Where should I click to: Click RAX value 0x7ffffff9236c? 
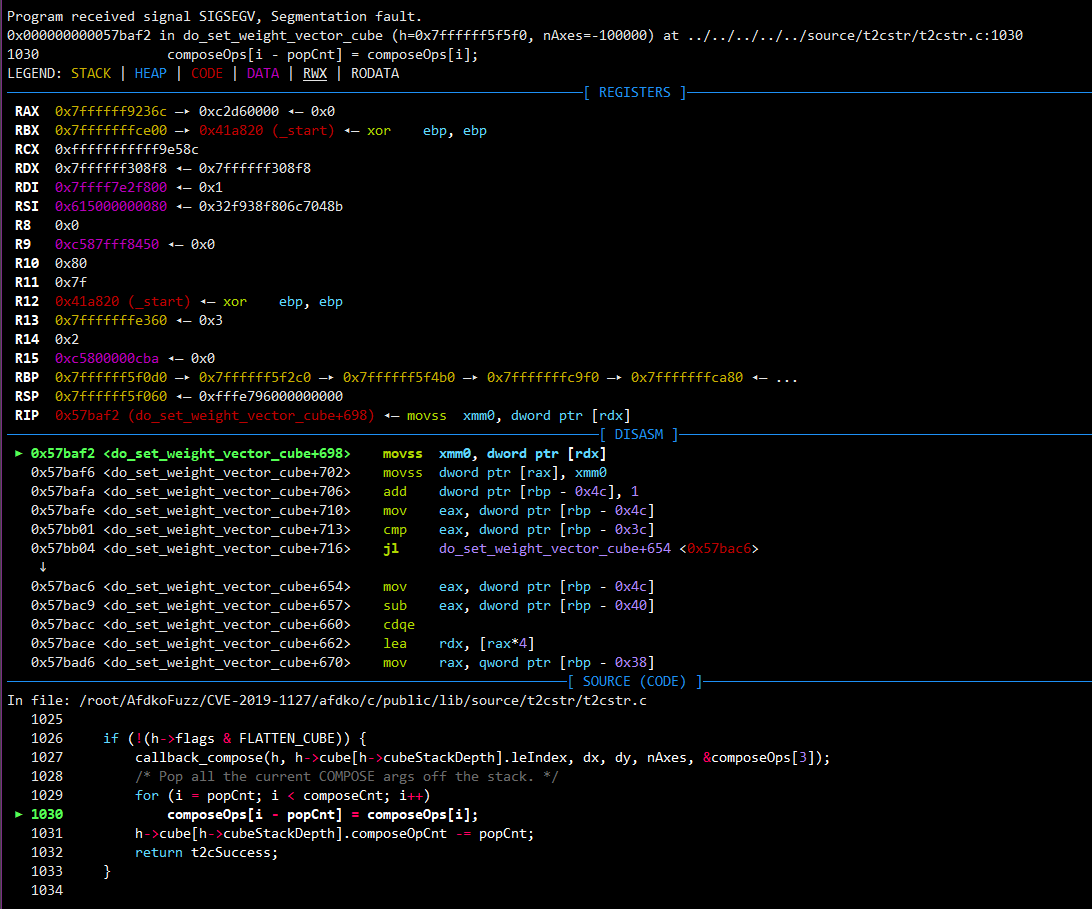111,111
